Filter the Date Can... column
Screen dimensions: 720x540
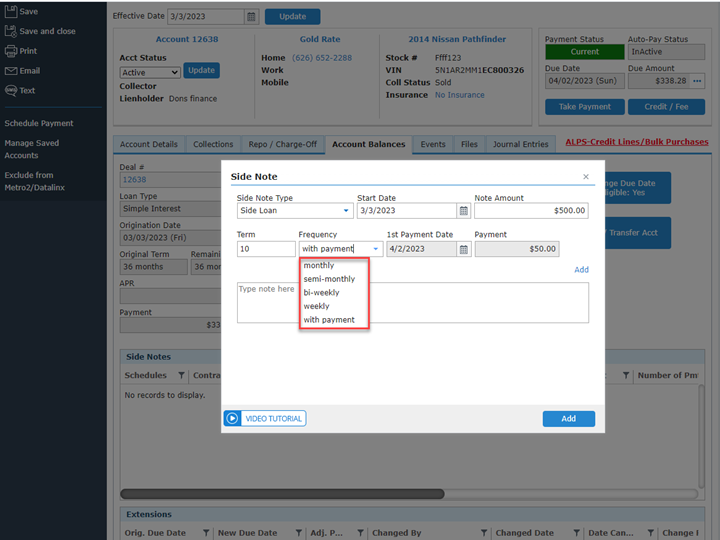click(x=651, y=533)
